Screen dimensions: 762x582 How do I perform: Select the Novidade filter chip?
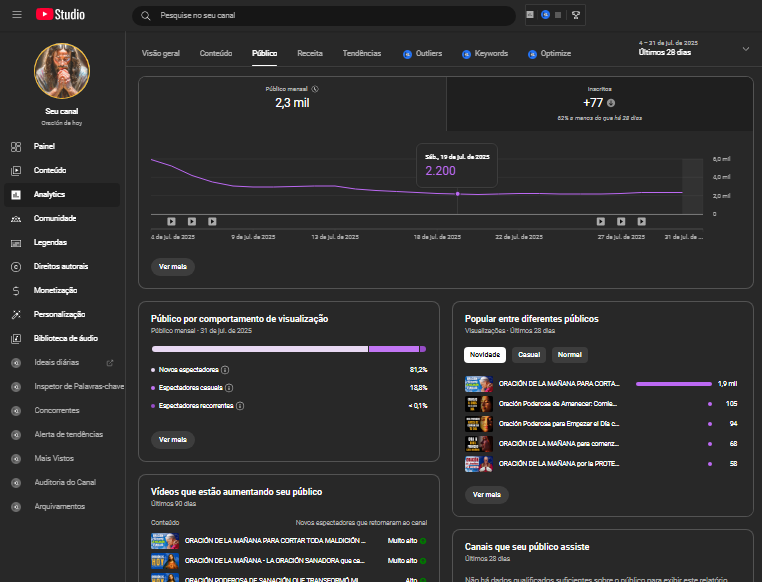pyautogui.click(x=485, y=355)
